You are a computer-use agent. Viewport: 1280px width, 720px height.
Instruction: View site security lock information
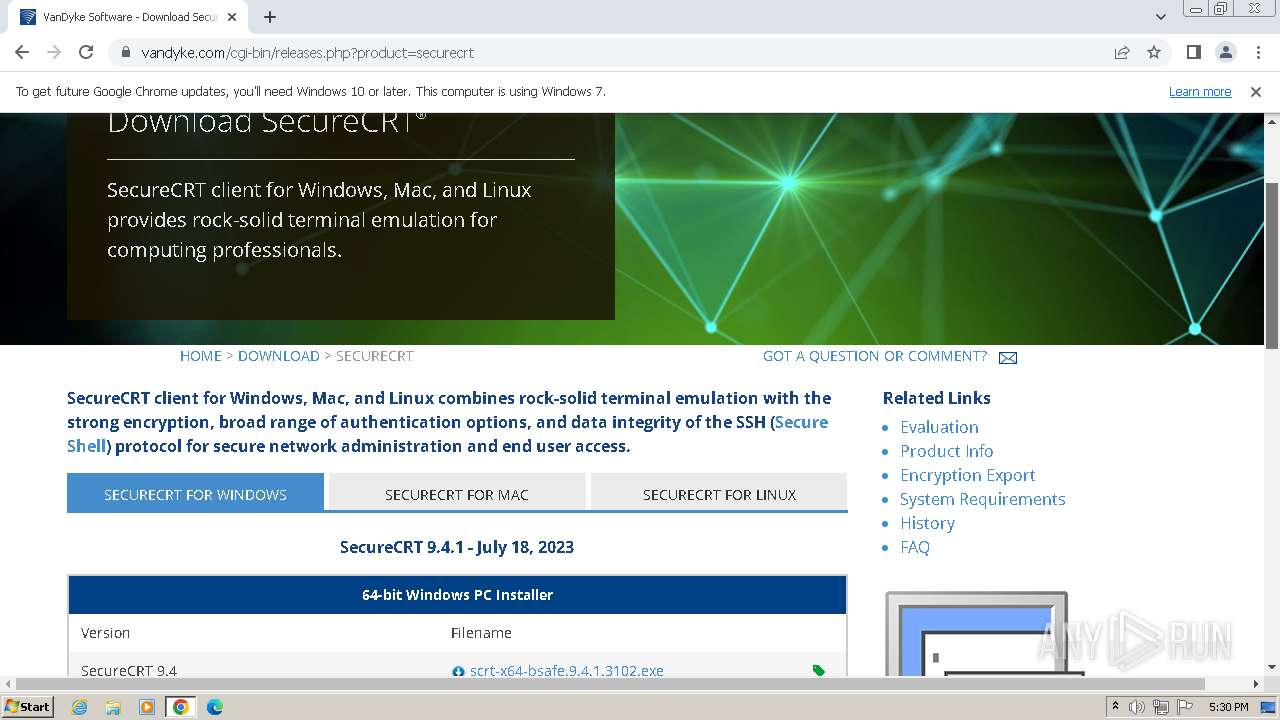coord(126,52)
